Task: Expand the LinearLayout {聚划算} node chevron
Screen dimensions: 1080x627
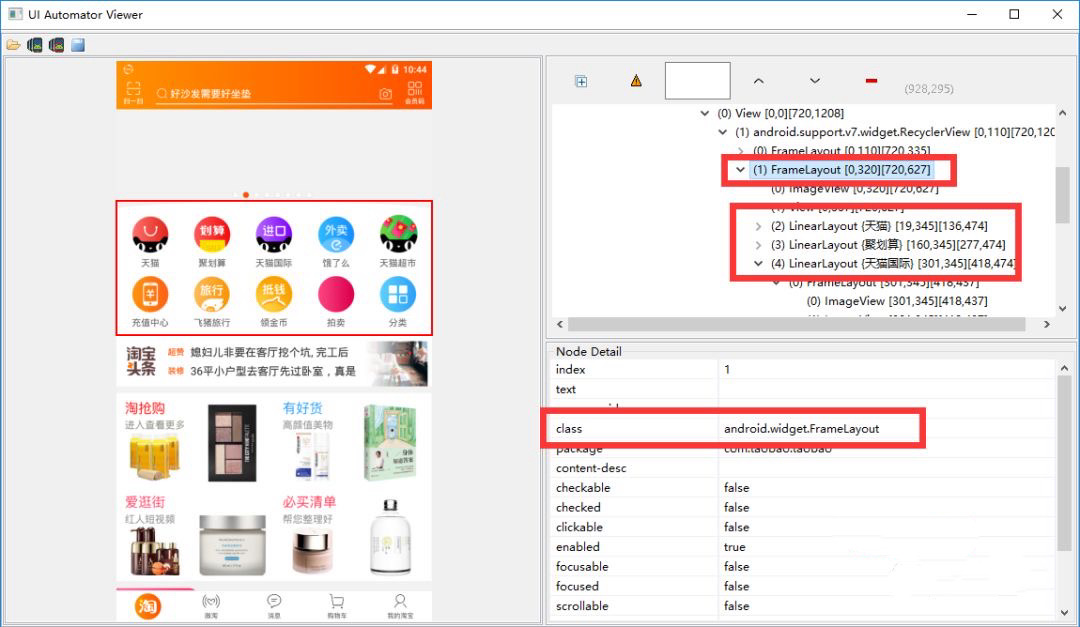Action: coord(758,245)
